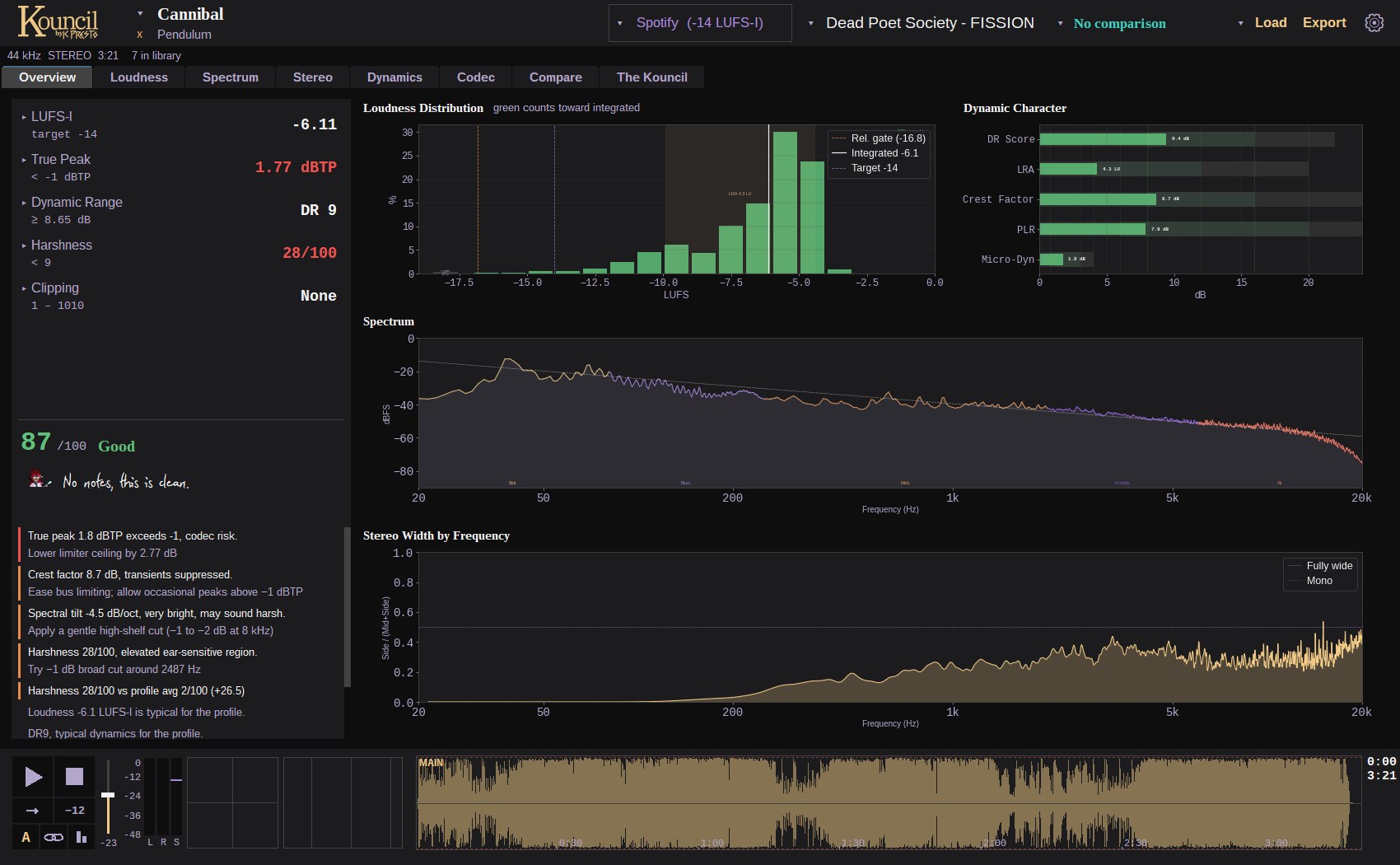Image resolution: width=1400 pixels, height=865 pixels.
Task: Click the Kouncil logo
Action: tap(58, 22)
